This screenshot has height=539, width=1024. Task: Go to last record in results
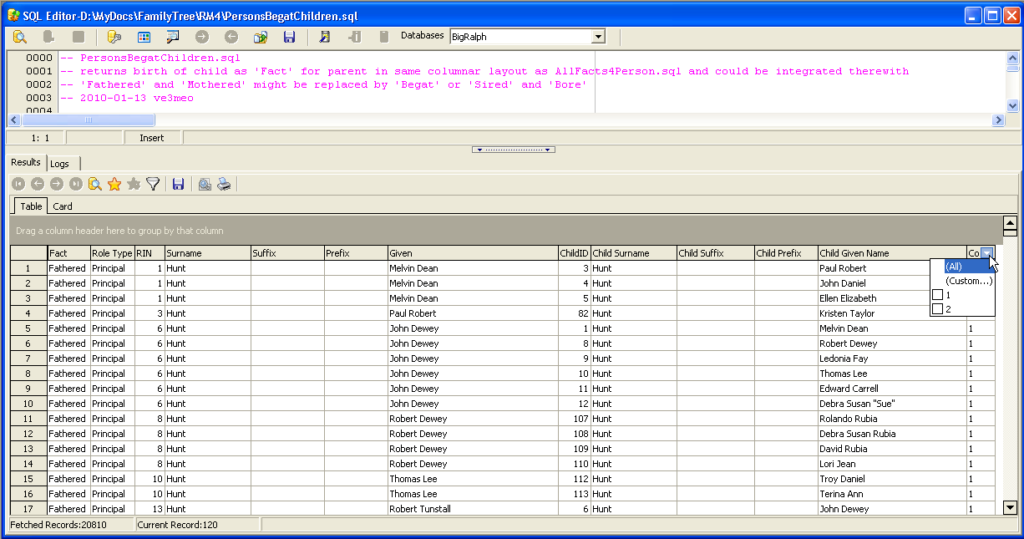pos(76,184)
